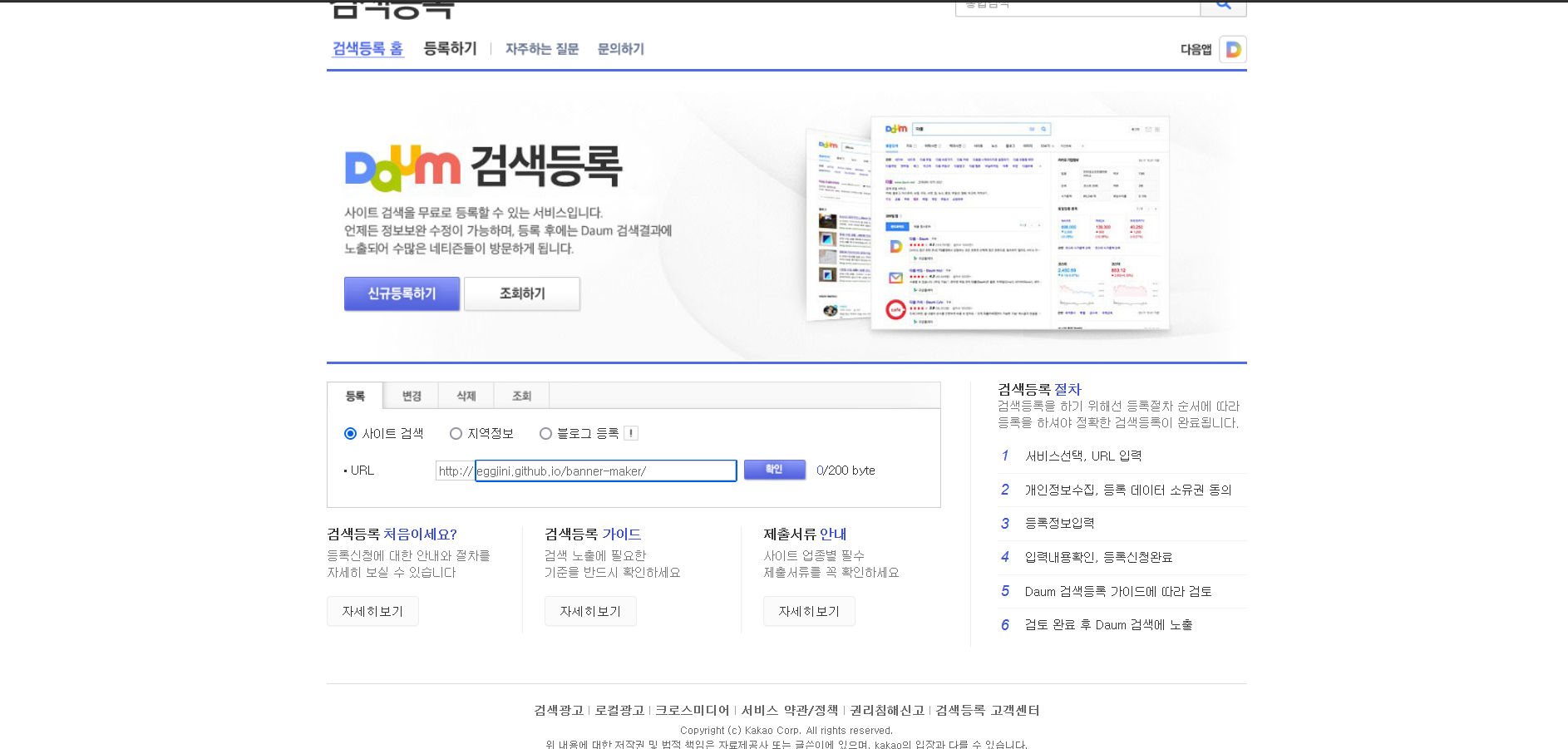
Task: Open the 크로스미디어 footer link
Action: tap(692, 710)
